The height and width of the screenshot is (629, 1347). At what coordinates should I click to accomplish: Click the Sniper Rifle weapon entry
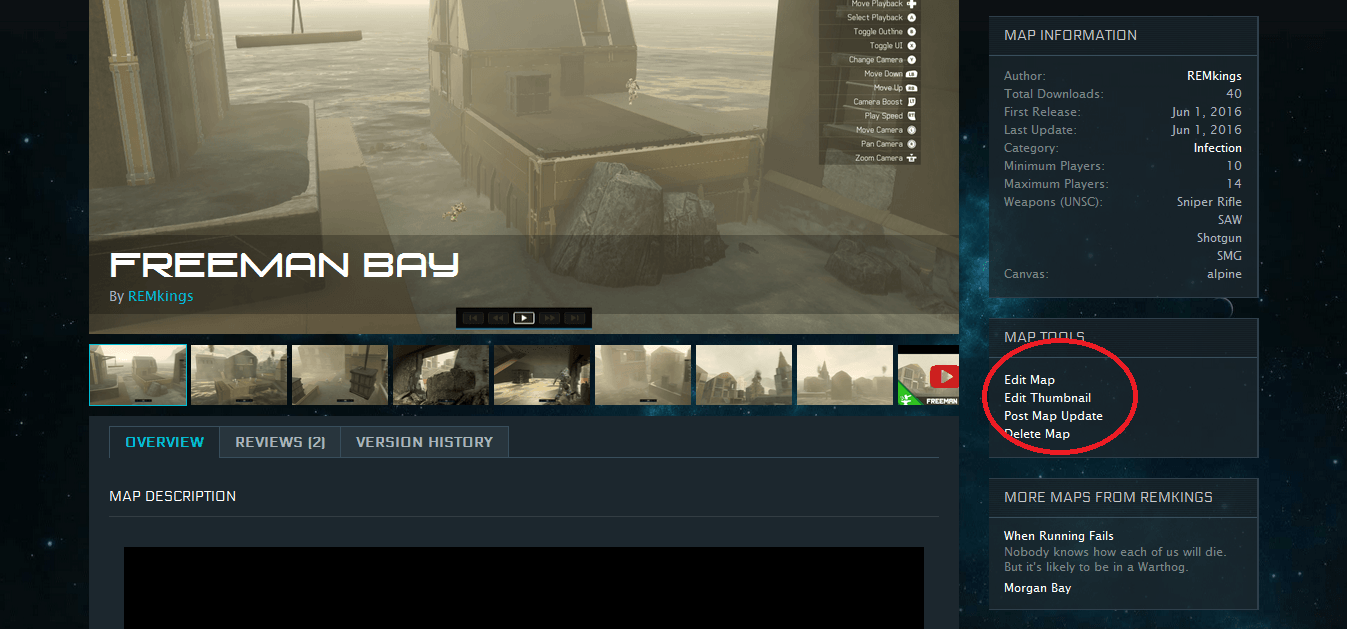(x=1209, y=202)
